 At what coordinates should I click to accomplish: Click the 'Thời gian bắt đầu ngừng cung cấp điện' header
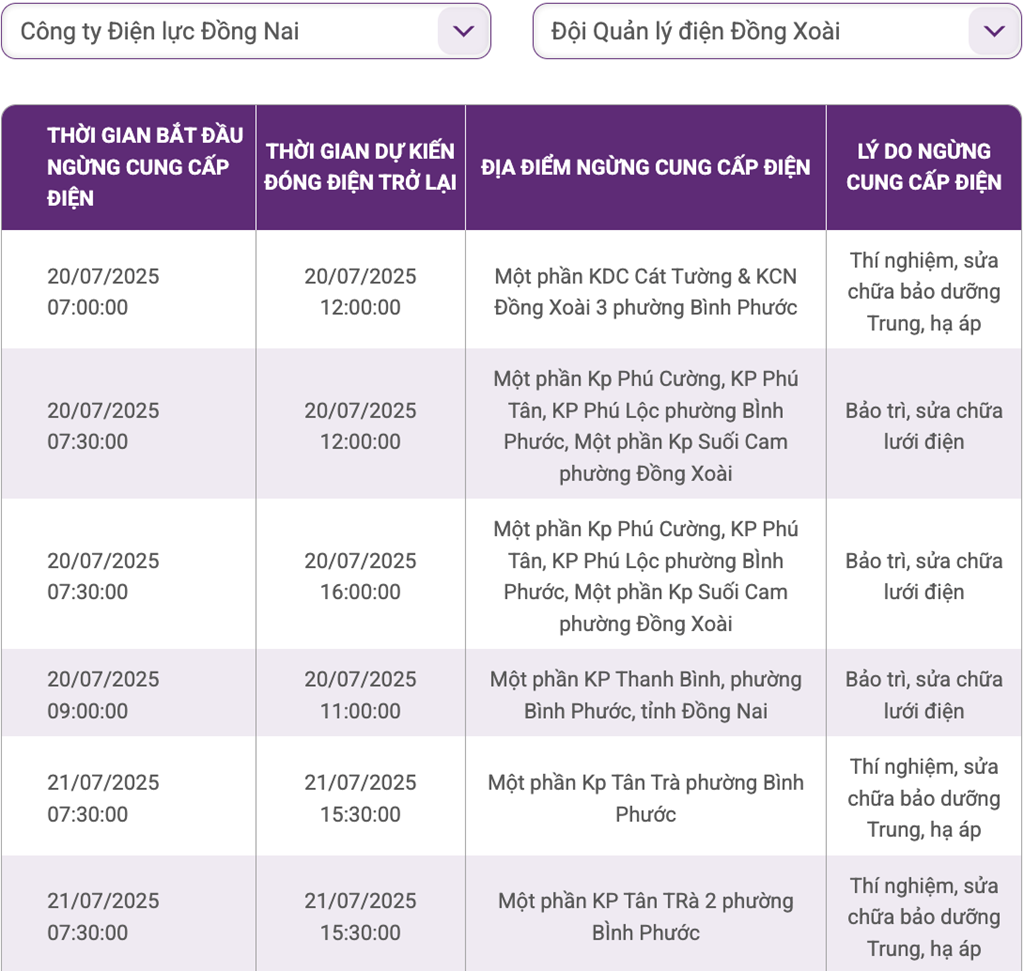point(129,167)
